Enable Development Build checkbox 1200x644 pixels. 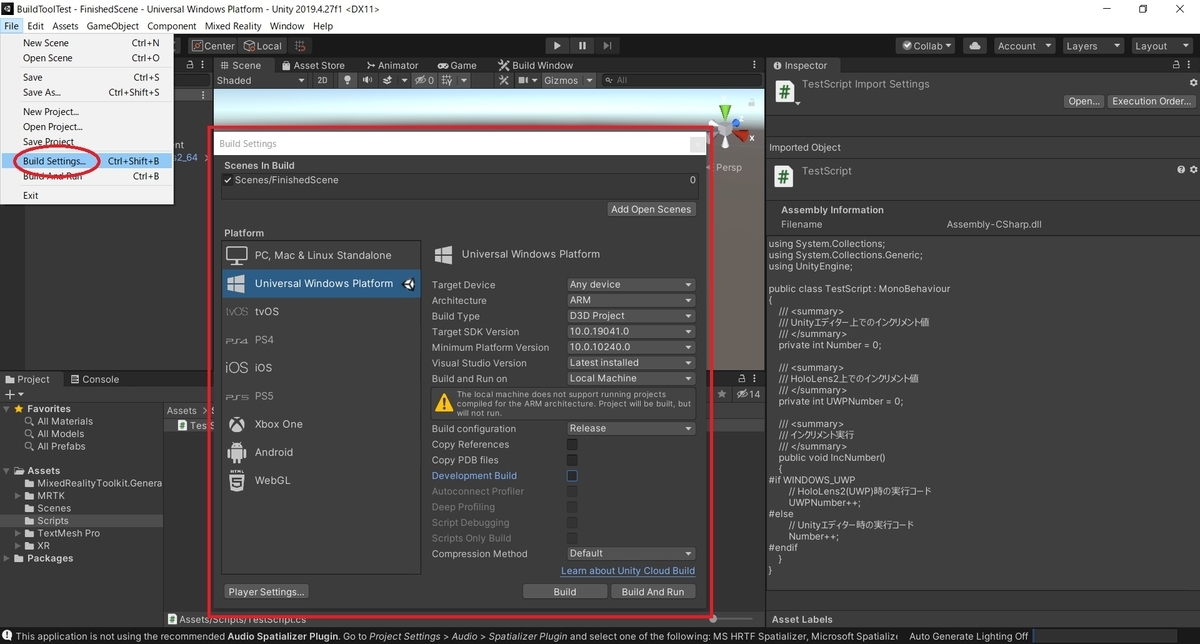coord(572,476)
